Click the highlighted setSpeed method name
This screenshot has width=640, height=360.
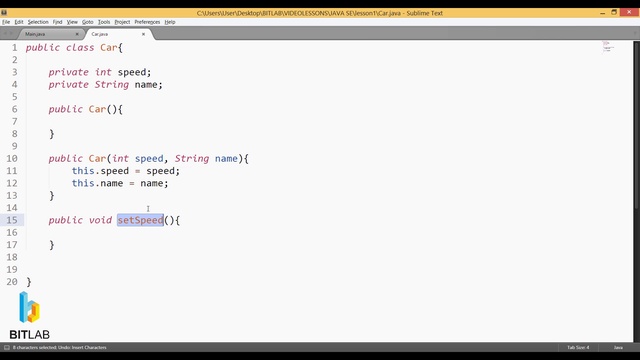(140, 220)
